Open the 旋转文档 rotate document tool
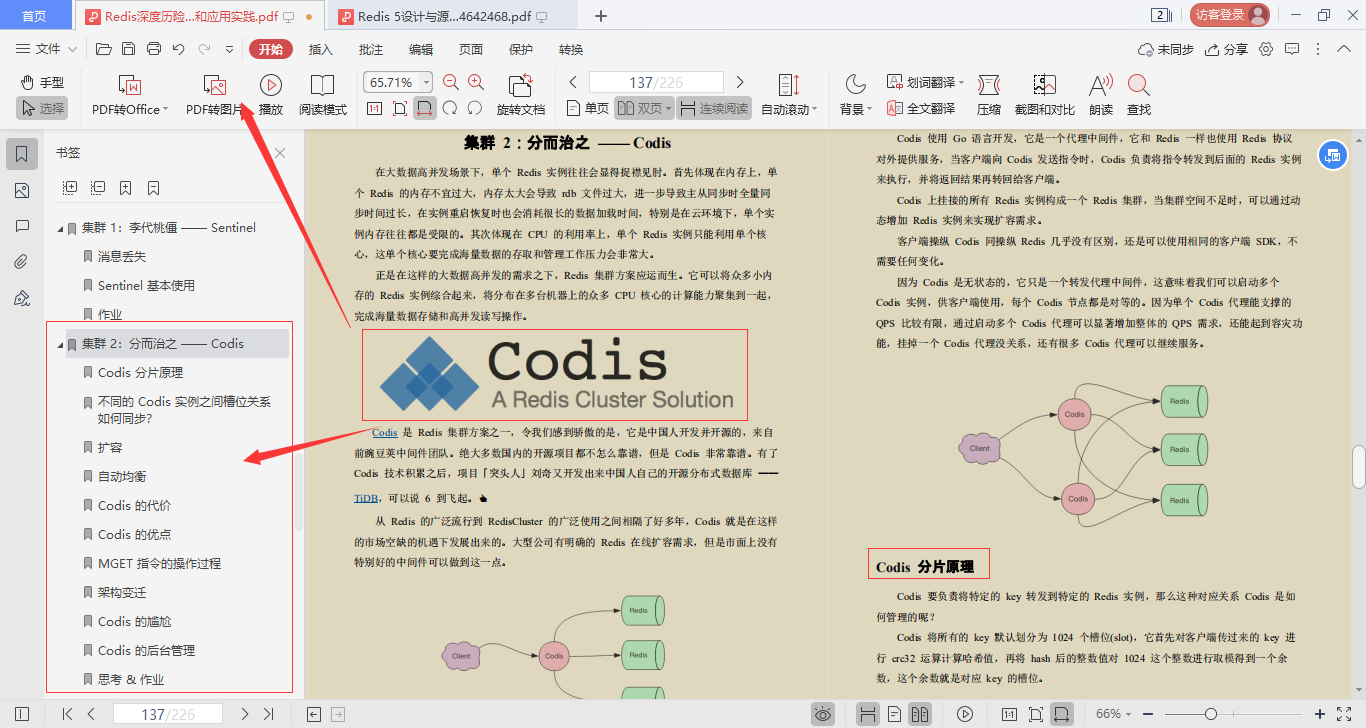Screen dimensions: 1366x728 tap(521, 96)
